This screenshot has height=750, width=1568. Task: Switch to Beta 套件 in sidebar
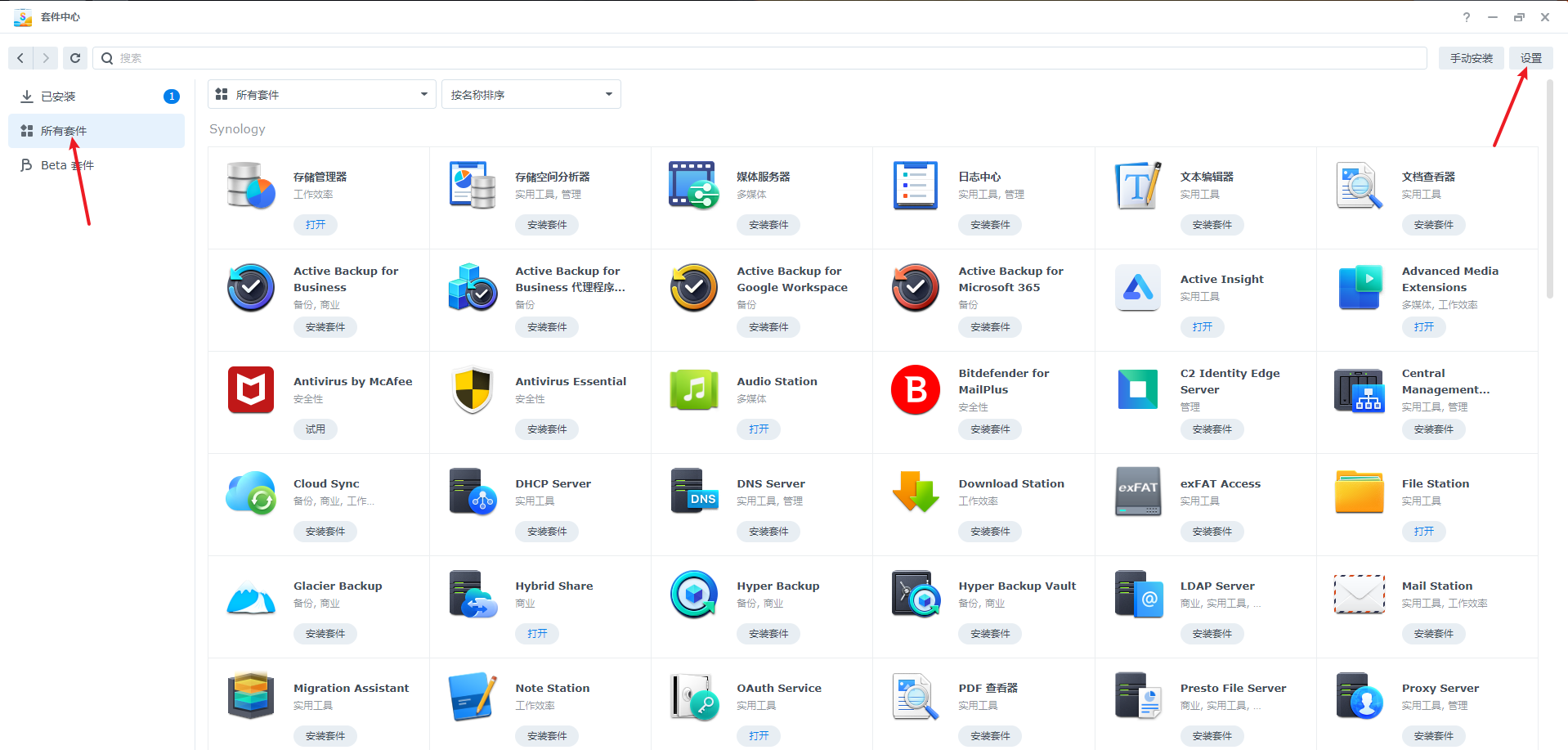96,165
